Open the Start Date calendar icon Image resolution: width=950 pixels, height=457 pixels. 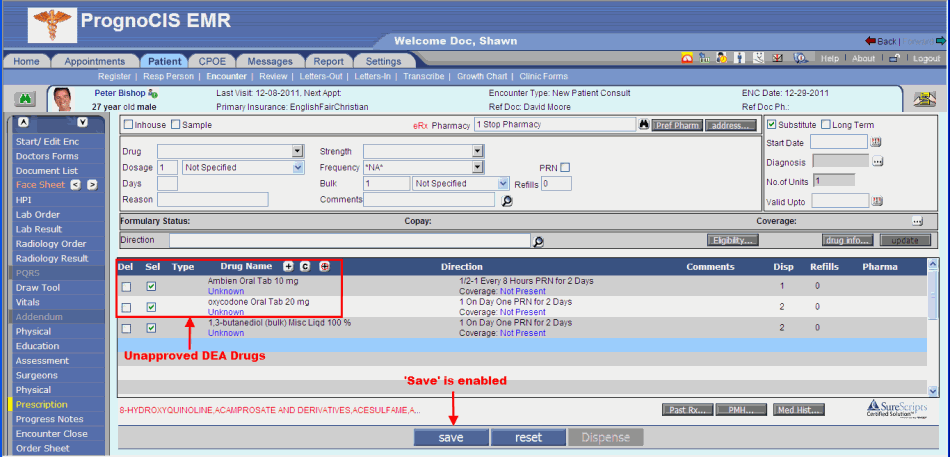pos(876,142)
